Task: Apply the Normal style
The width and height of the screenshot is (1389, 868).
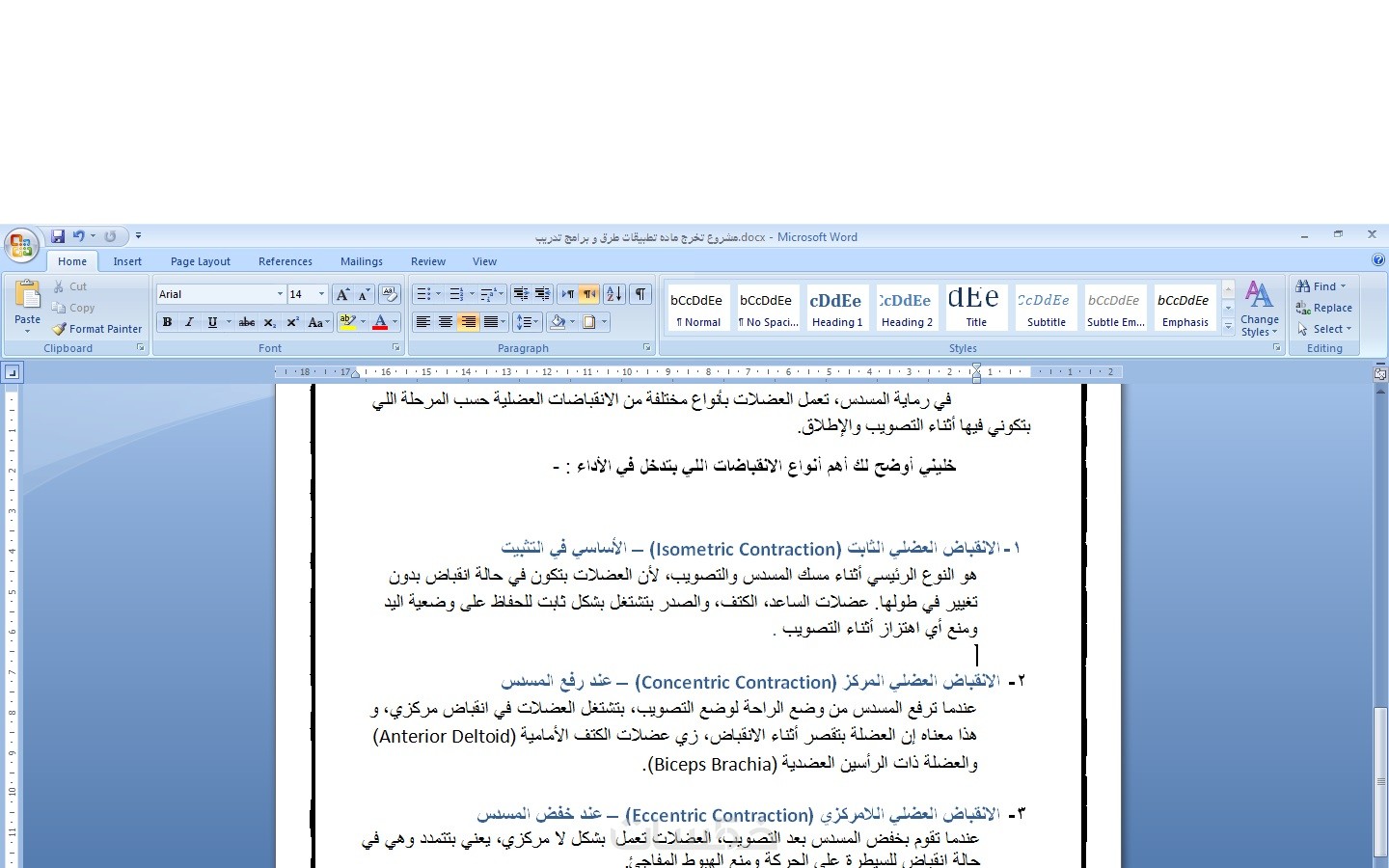Action: pos(697,308)
